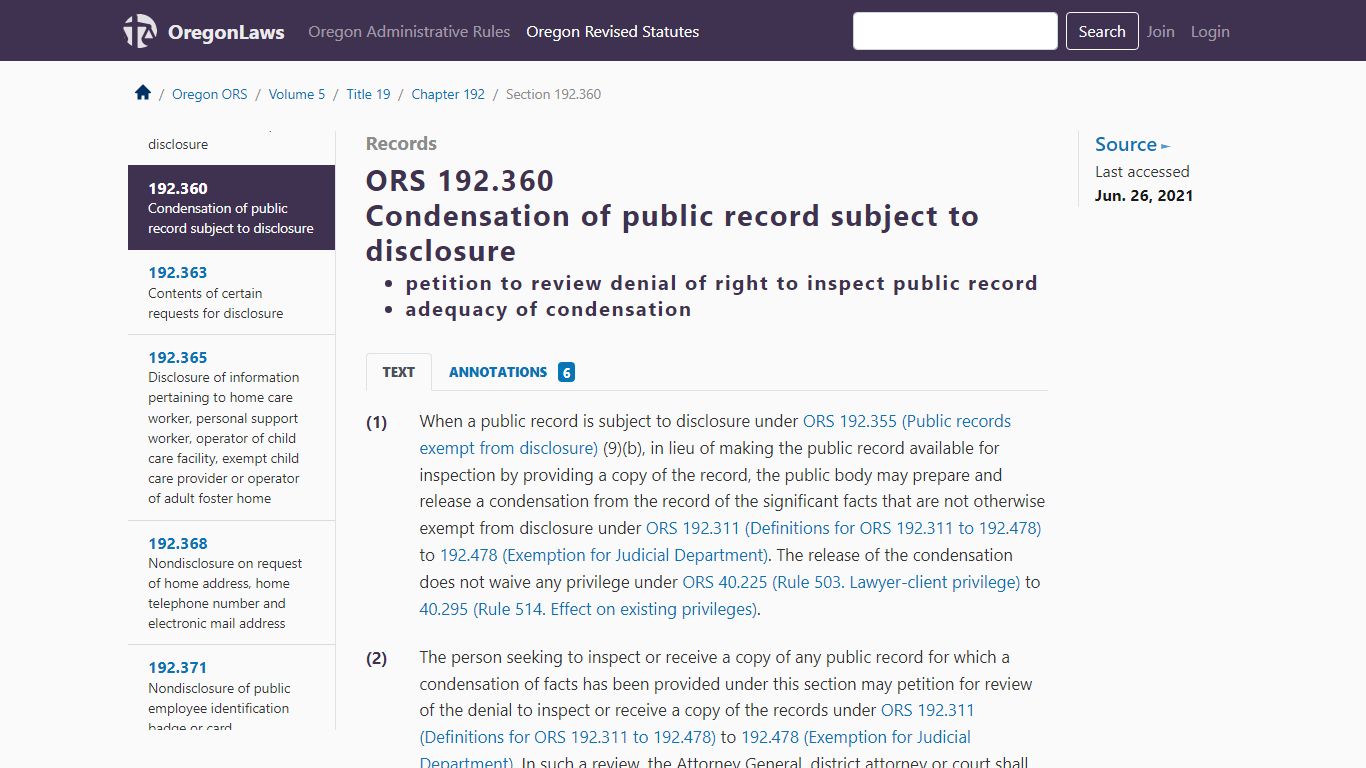Click 'petition to review denial' bullet text
Image resolution: width=1366 pixels, height=768 pixels.
[721, 284]
